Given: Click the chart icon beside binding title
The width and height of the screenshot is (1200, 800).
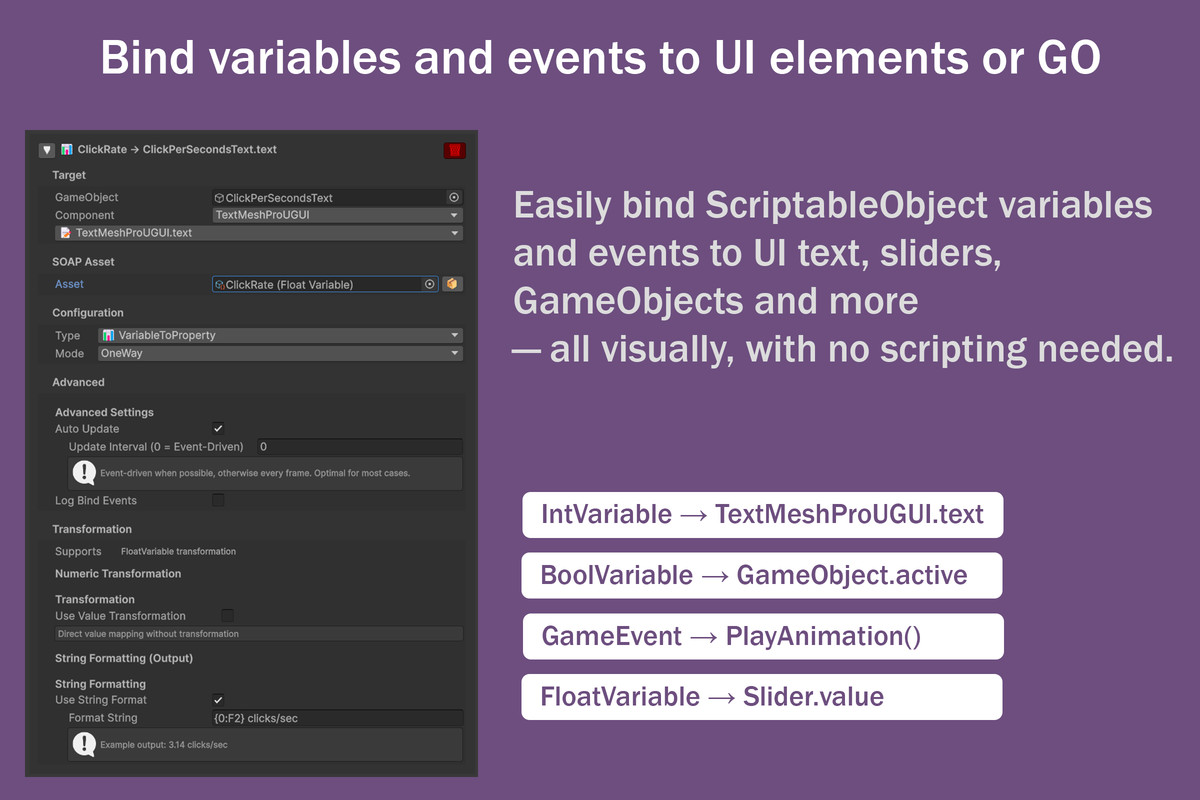Looking at the screenshot, I should (66, 150).
